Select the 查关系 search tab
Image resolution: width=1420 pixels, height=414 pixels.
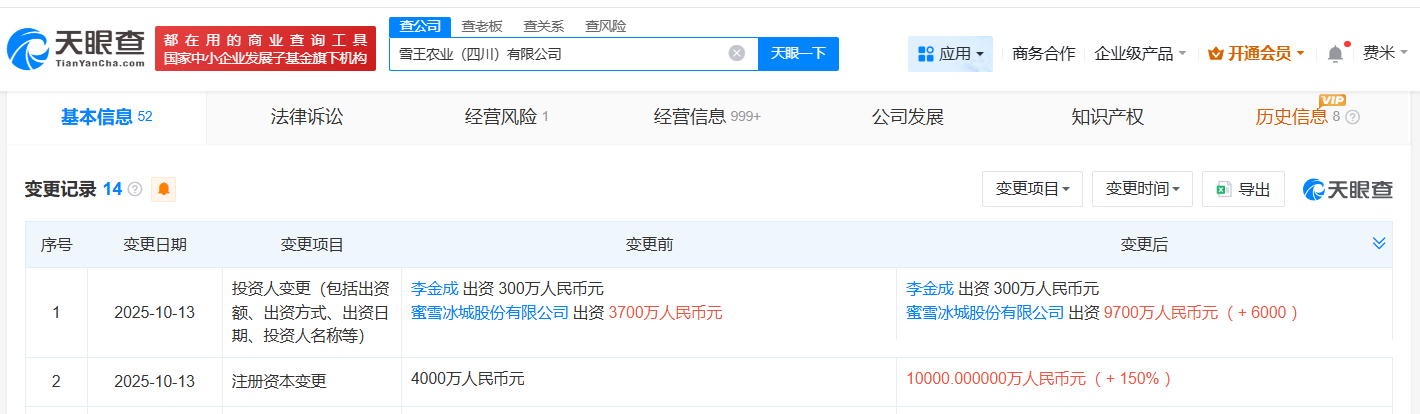544,26
